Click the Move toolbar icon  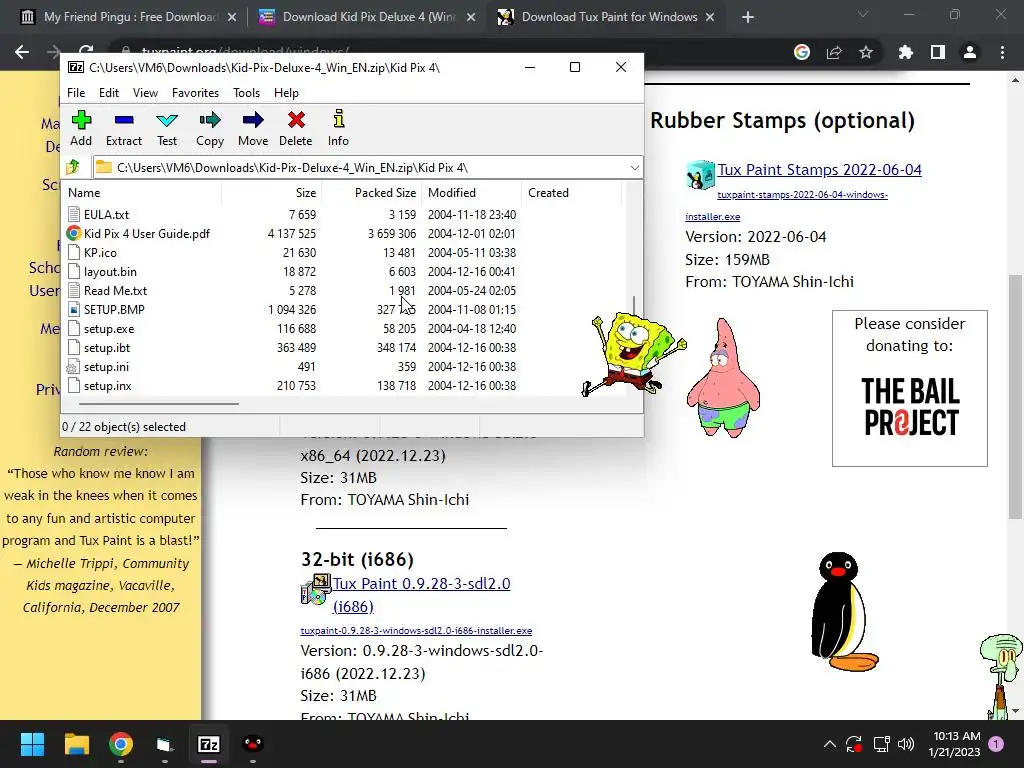[x=253, y=129]
